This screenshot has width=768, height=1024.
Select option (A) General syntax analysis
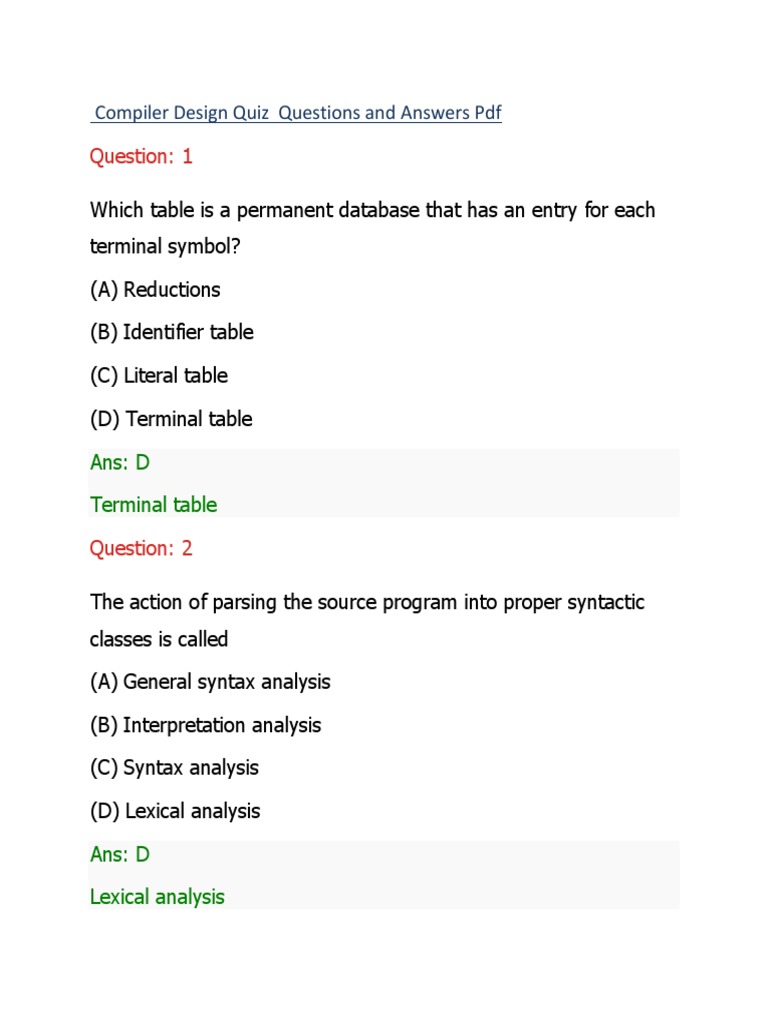click(210, 682)
